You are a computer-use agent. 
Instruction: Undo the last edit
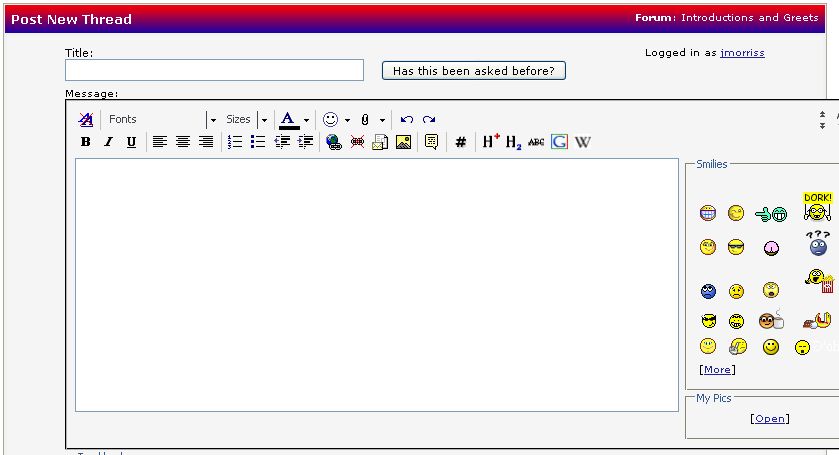point(407,119)
